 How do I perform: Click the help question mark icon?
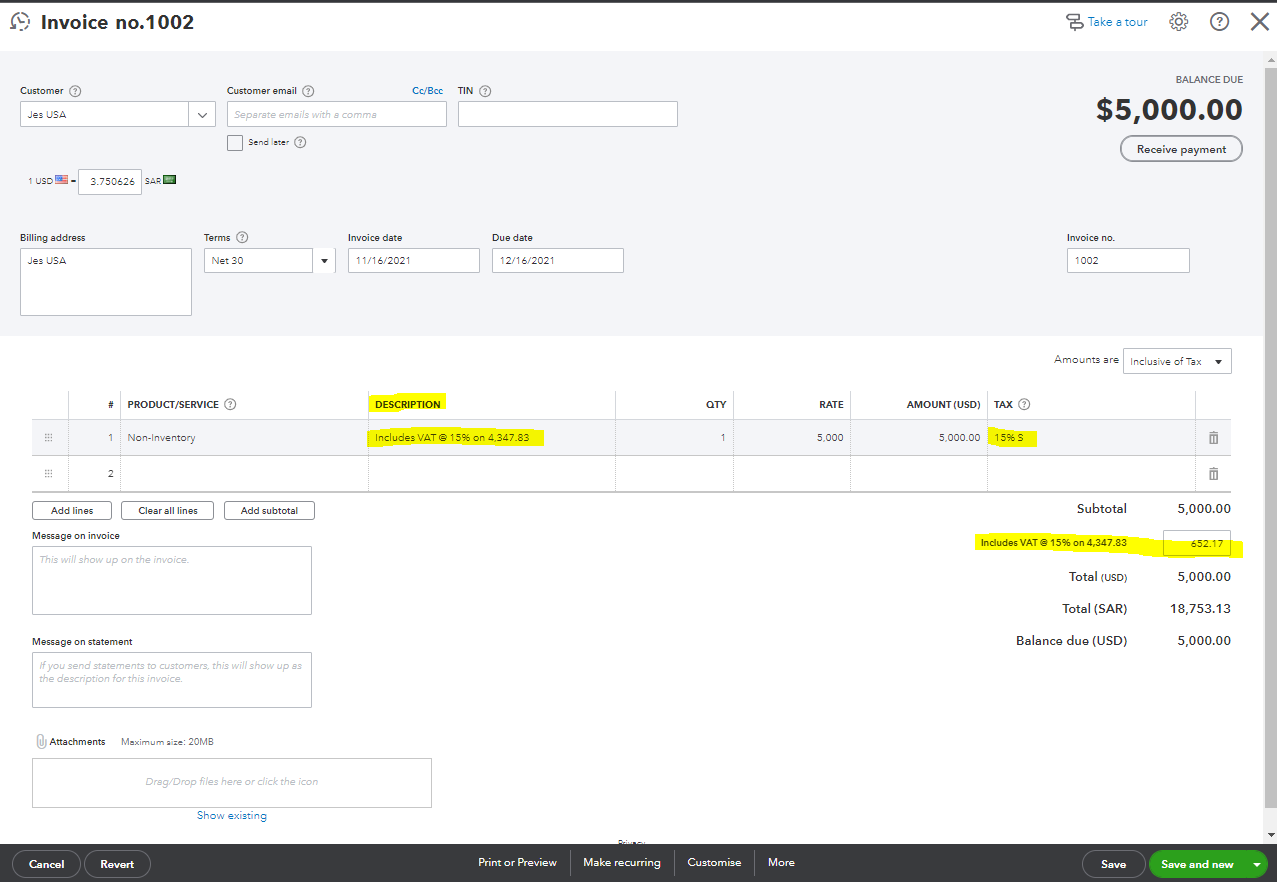pyautogui.click(x=1219, y=21)
